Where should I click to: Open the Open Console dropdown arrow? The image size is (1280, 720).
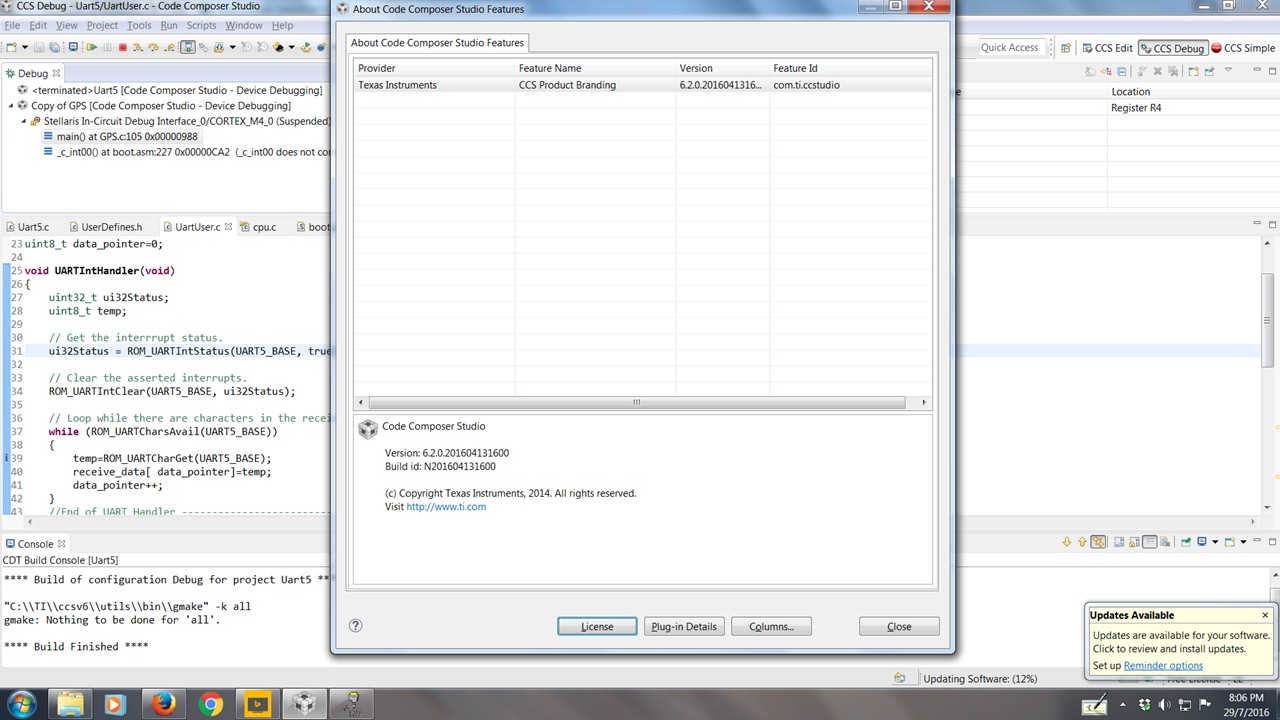(x=1243, y=542)
